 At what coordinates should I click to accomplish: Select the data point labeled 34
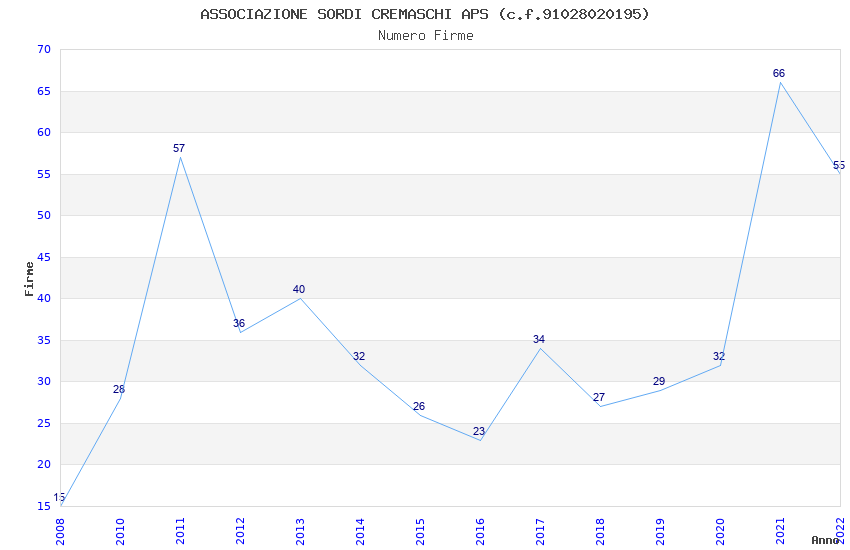click(x=540, y=348)
